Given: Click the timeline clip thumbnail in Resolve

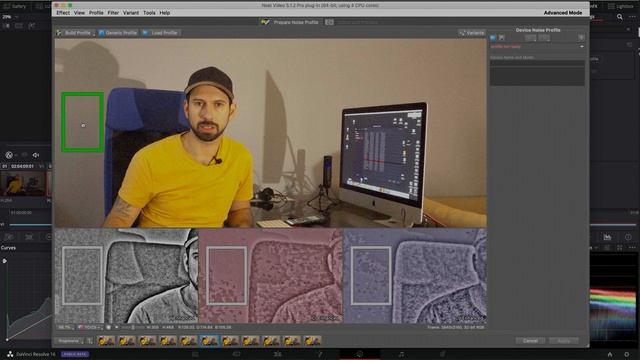Looking at the screenshot, I should [23, 184].
